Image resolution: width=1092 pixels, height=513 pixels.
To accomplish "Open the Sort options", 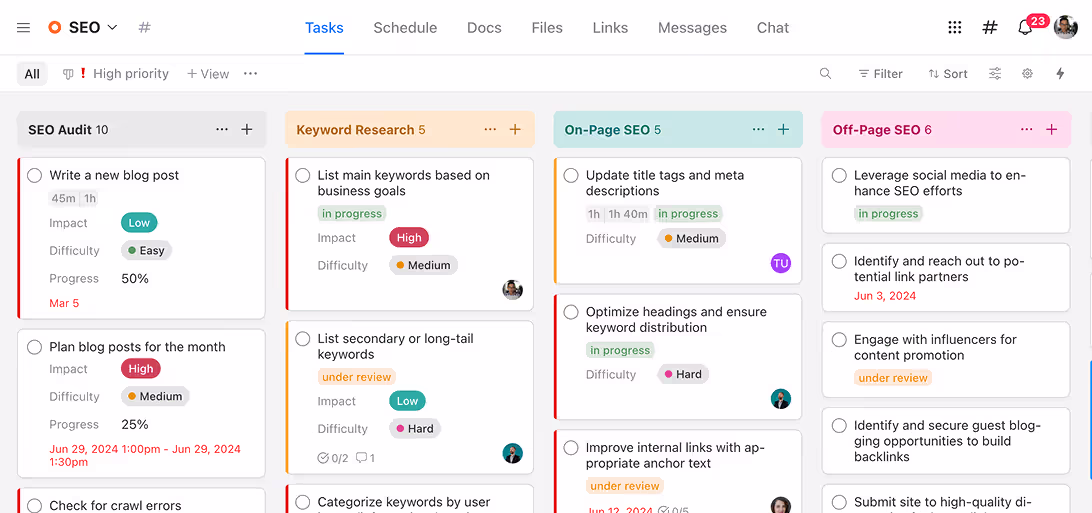I will point(947,74).
